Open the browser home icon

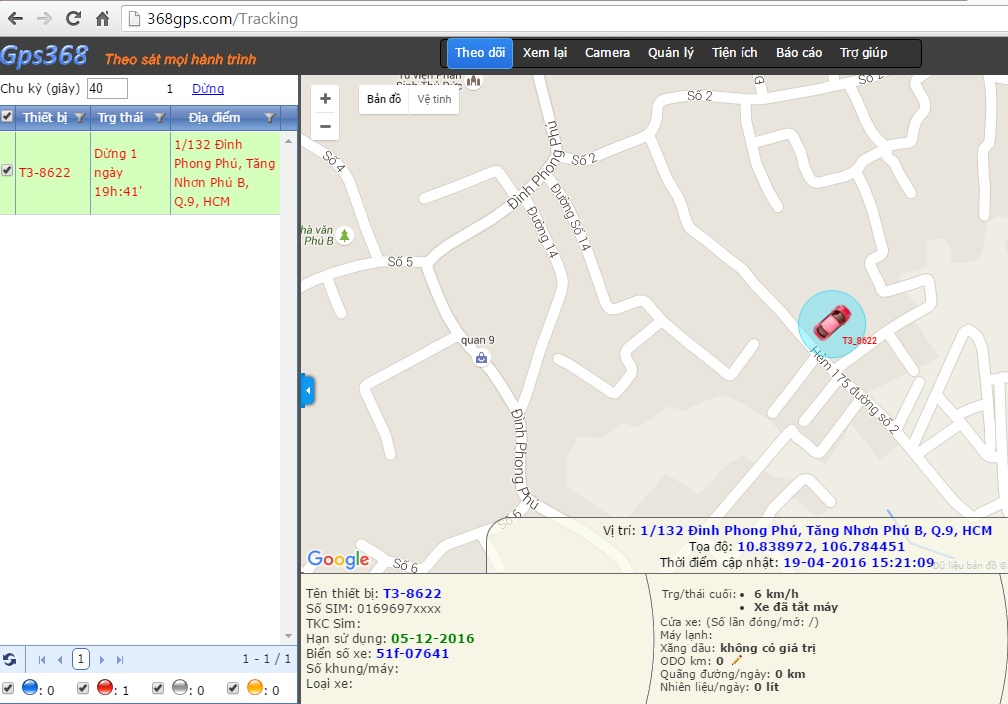tap(102, 19)
